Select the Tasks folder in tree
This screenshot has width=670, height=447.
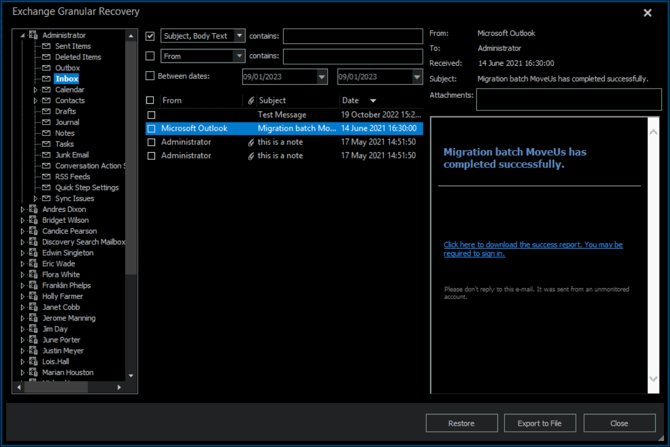click(x=64, y=144)
